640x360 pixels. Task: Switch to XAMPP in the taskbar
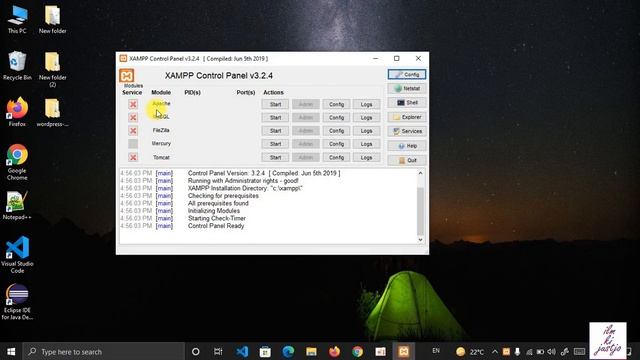tap(404, 351)
